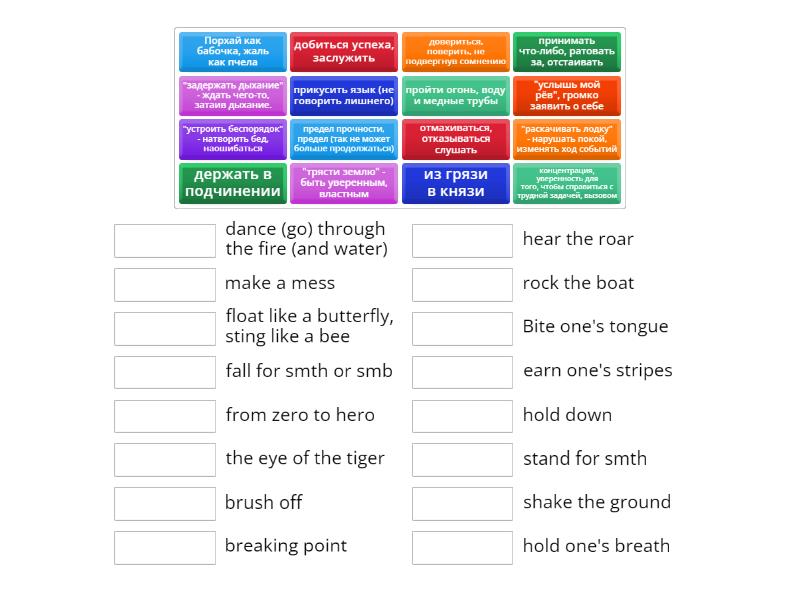
Task: Select the answer box next to 'Bite one's tongue'
Action: [463, 327]
